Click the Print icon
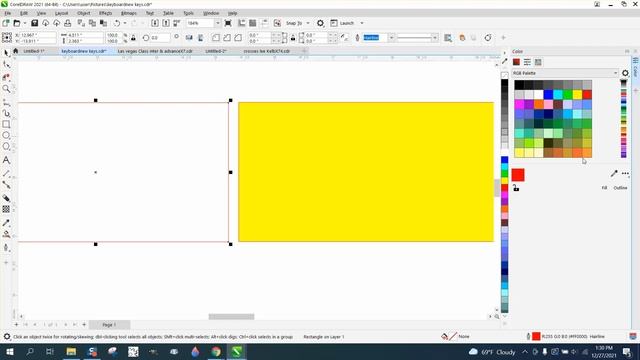 click(x=68, y=23)
